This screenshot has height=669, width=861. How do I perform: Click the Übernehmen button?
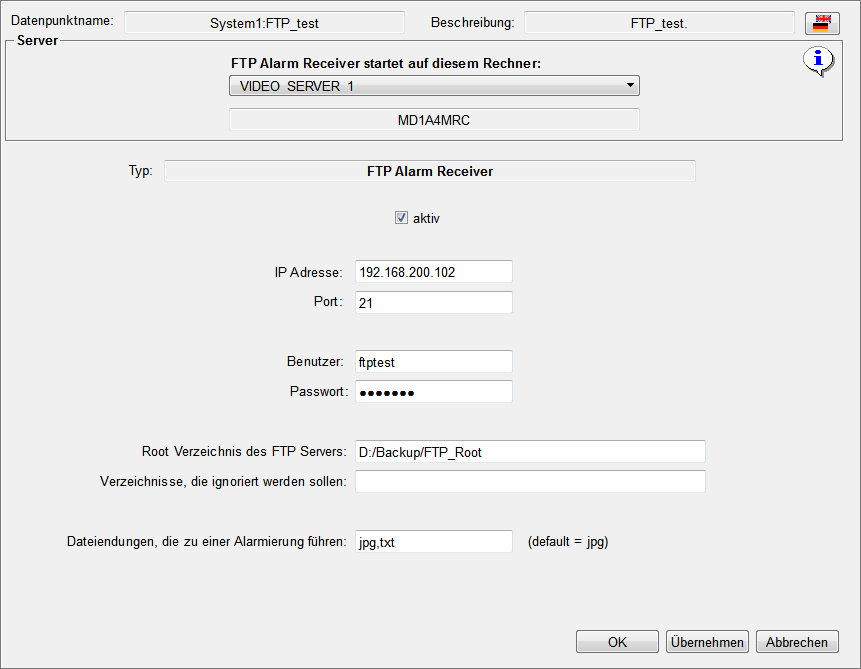click(707, 642)
